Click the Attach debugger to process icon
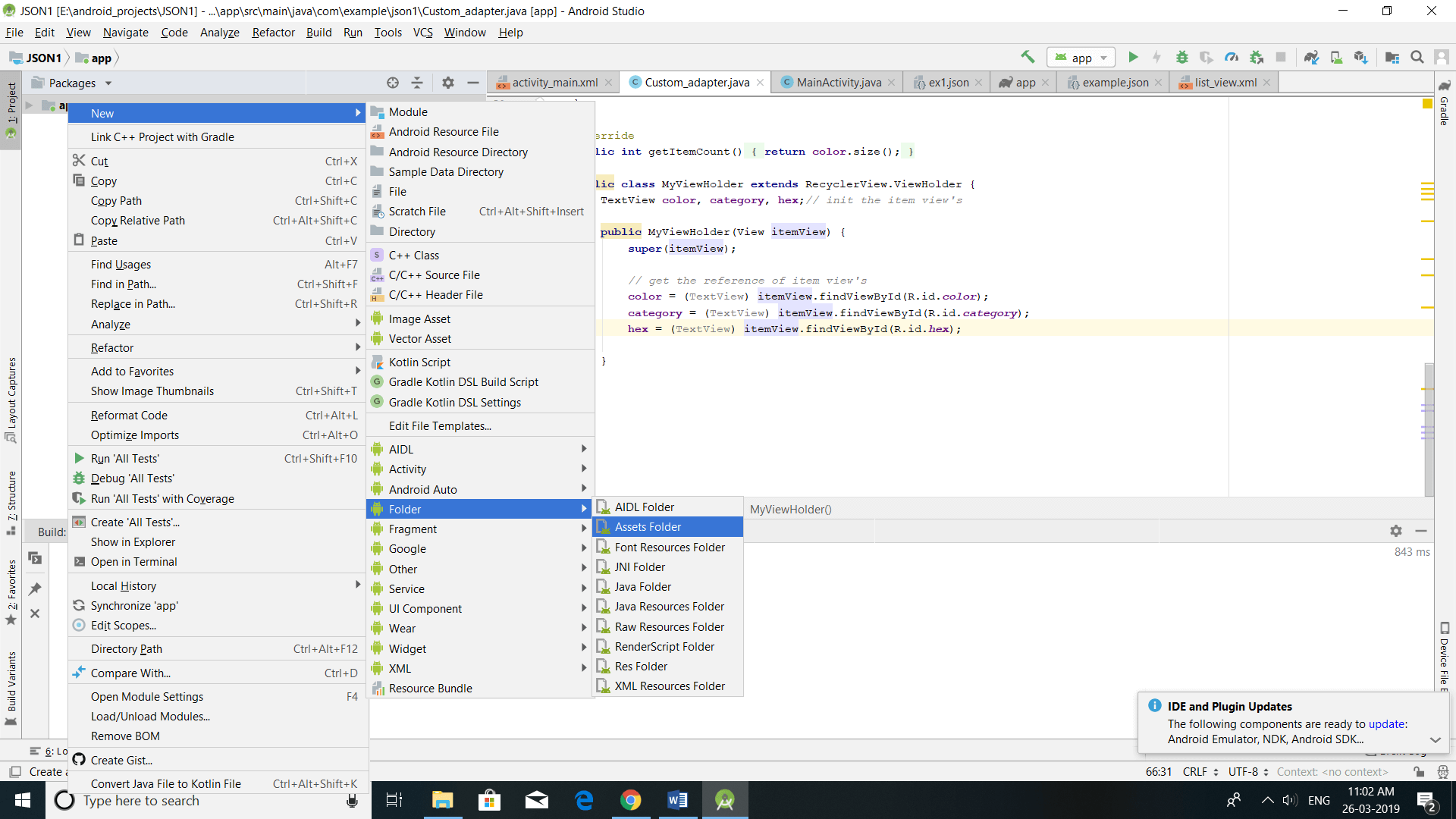 click(1255, 57)
